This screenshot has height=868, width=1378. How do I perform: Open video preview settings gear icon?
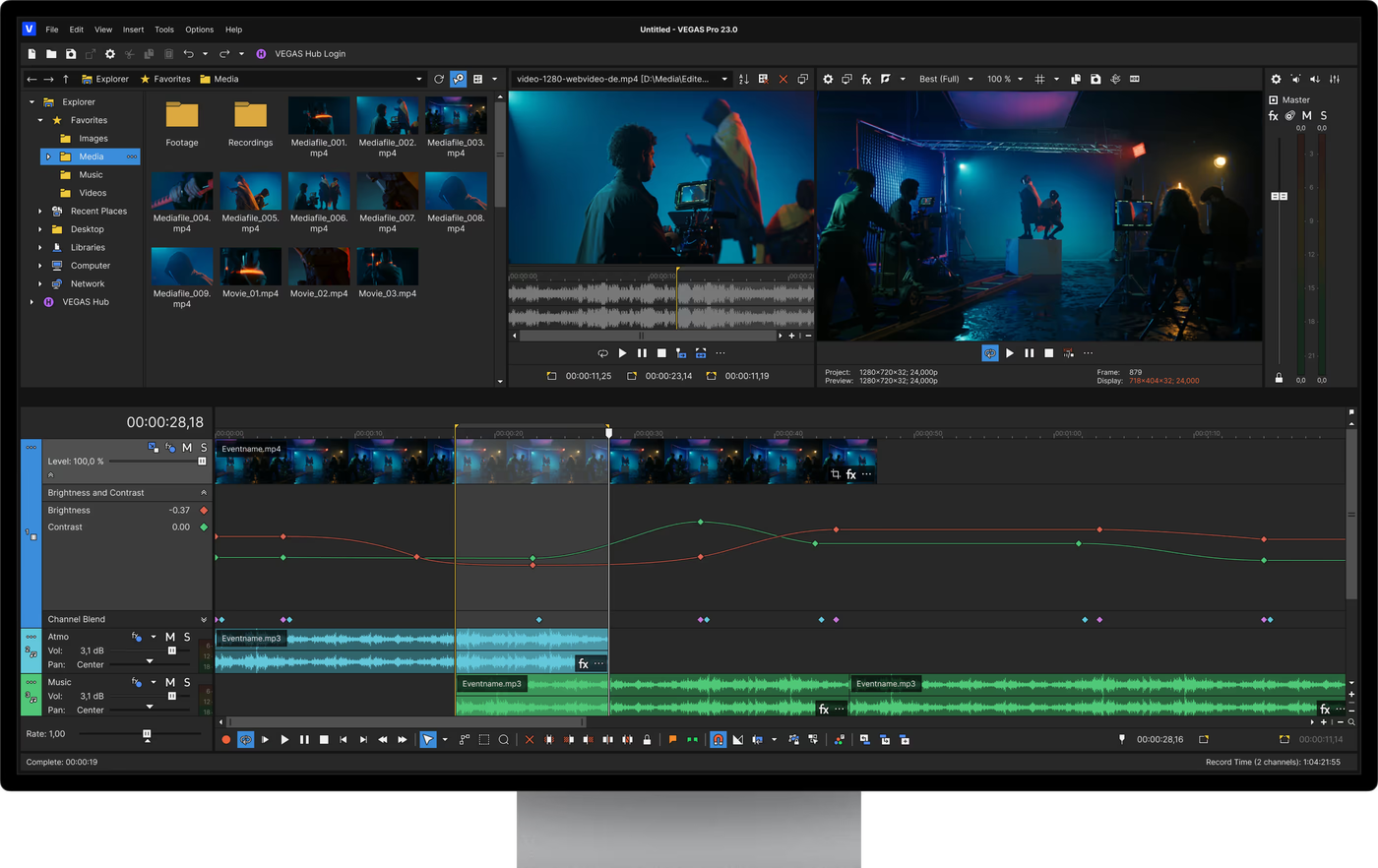point(828,79)
